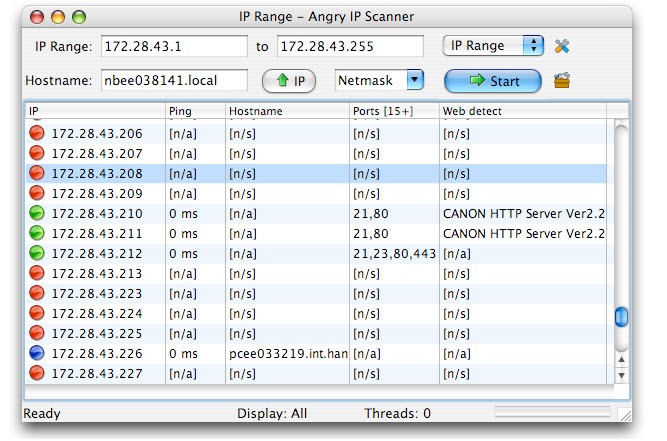Click the ending IP field 172.28.43.255
The image size is (667, 441).
tap(351, 46)
